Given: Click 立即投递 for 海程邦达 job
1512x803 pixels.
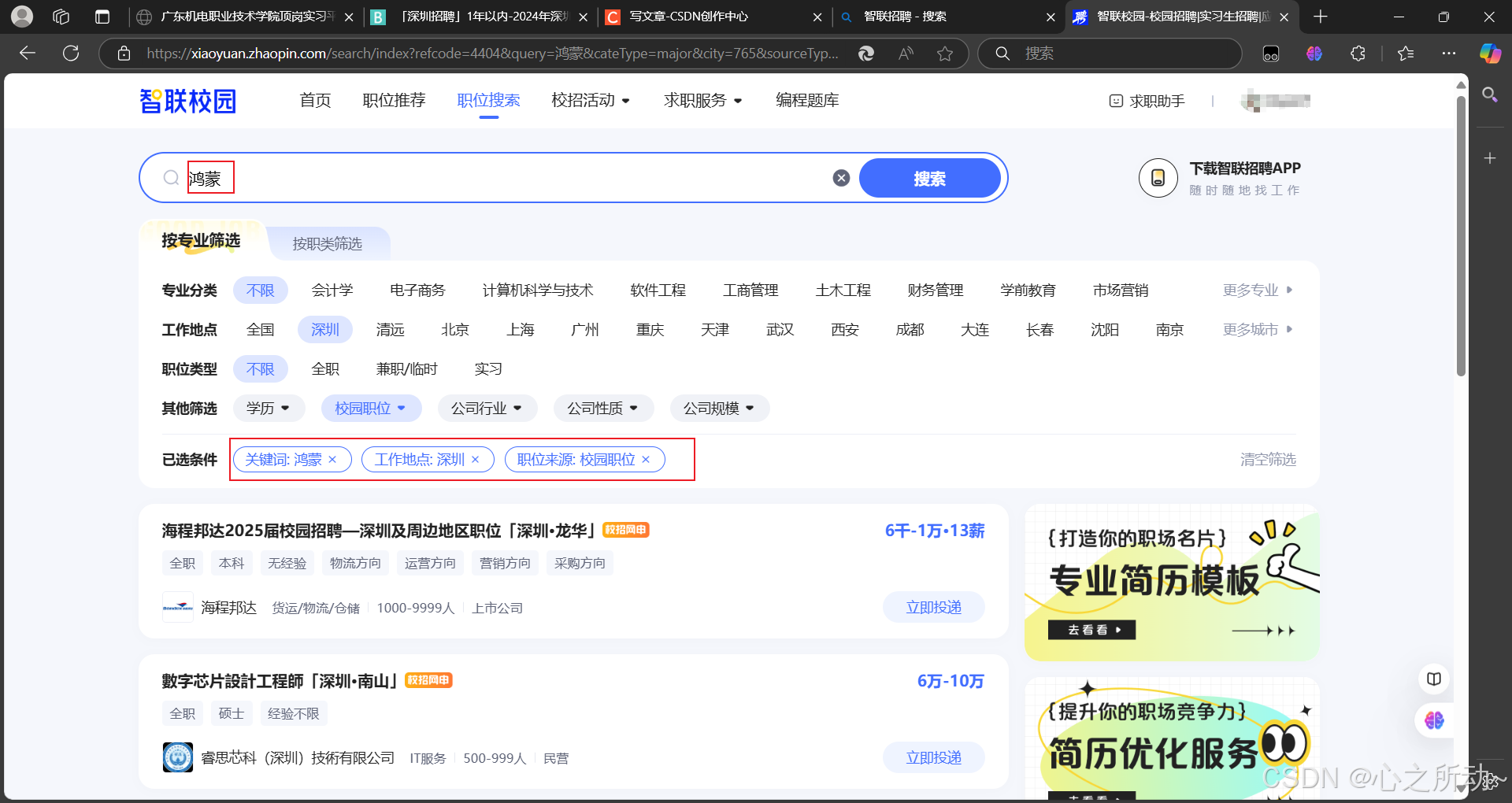Looking at the screenshot, I should click(934, 607).
